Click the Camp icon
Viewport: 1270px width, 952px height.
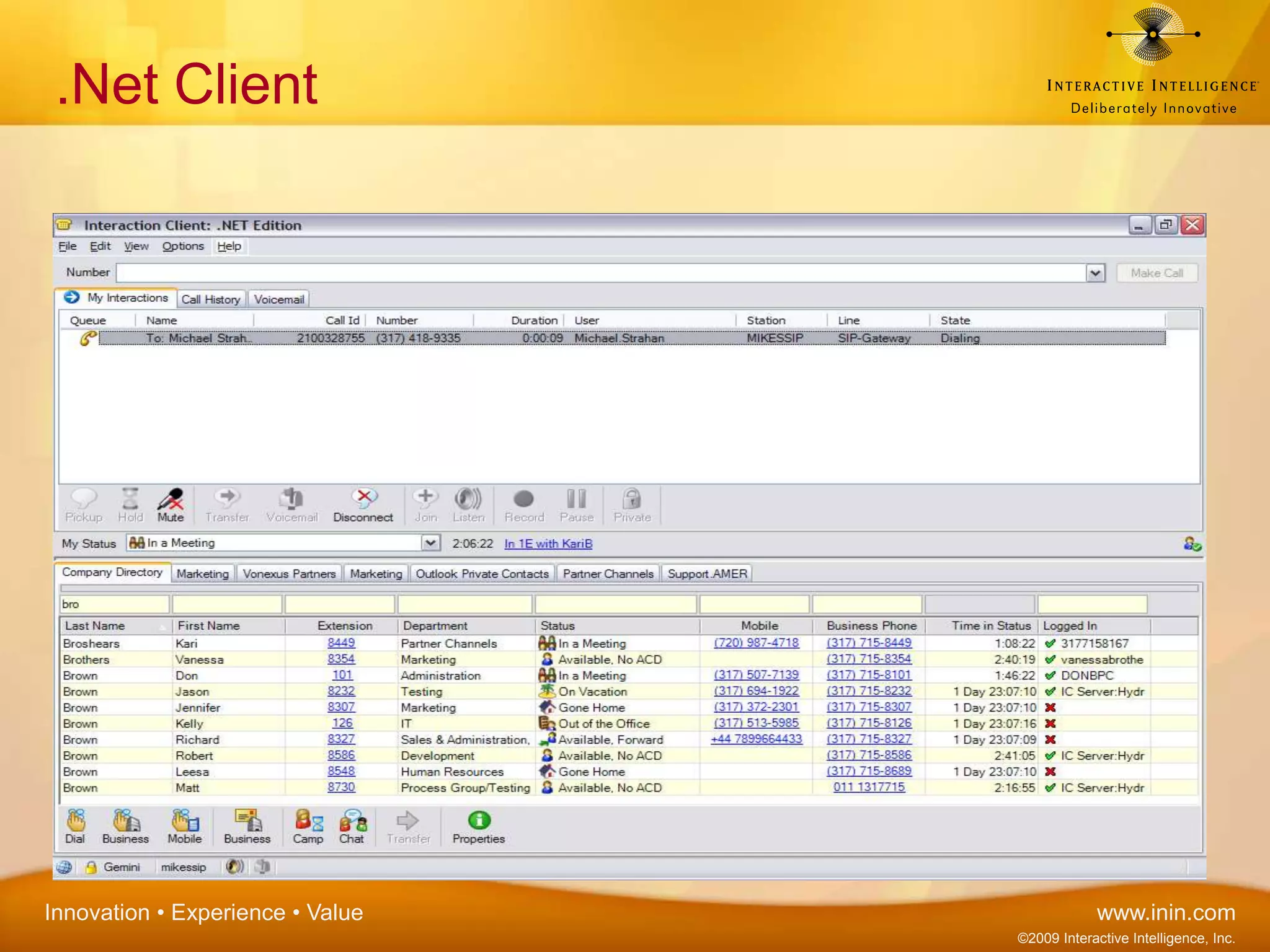click(308, 821)
